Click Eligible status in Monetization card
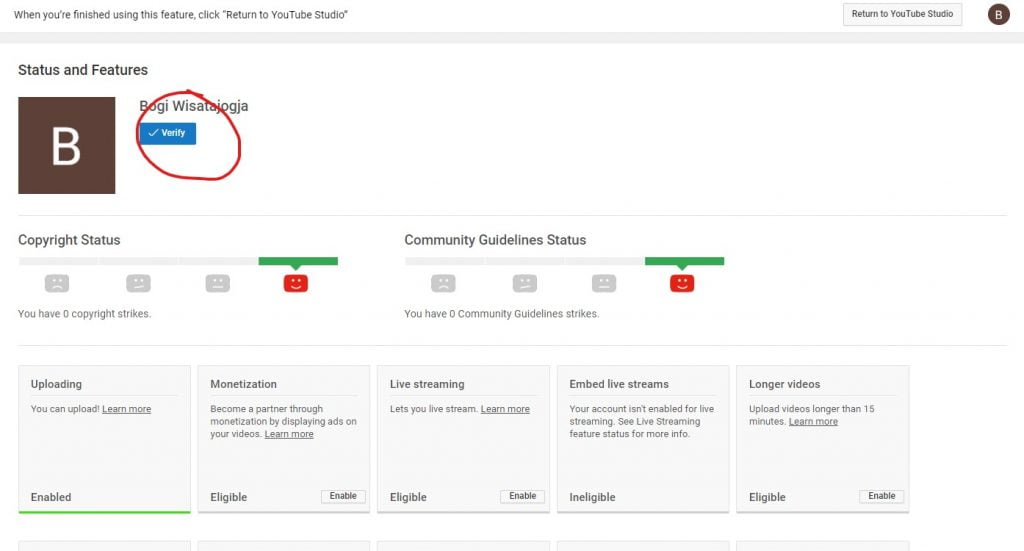 [x=229, y=497]
